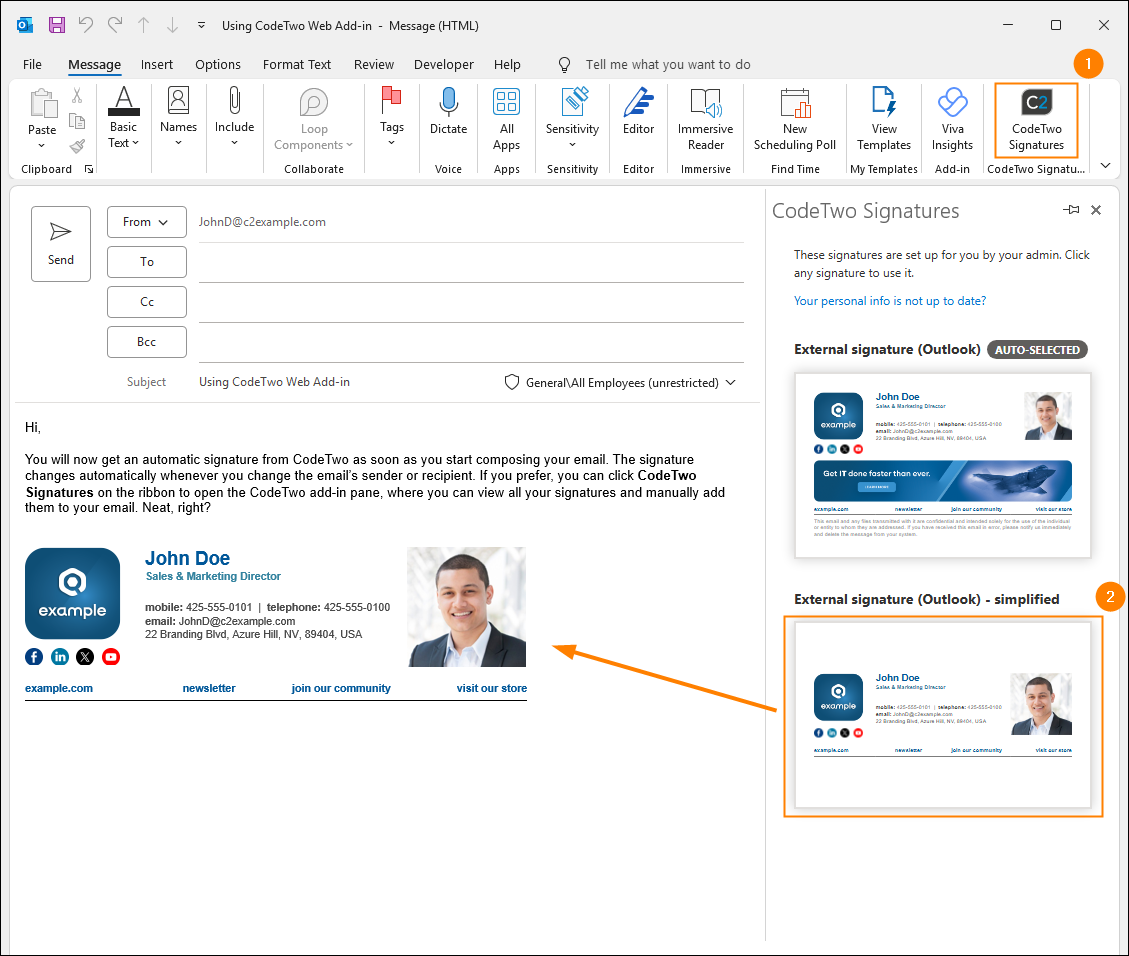This screenshot has width=1129, height=956.
Task: Click the X icon in email signature
Action: [85, 657]
